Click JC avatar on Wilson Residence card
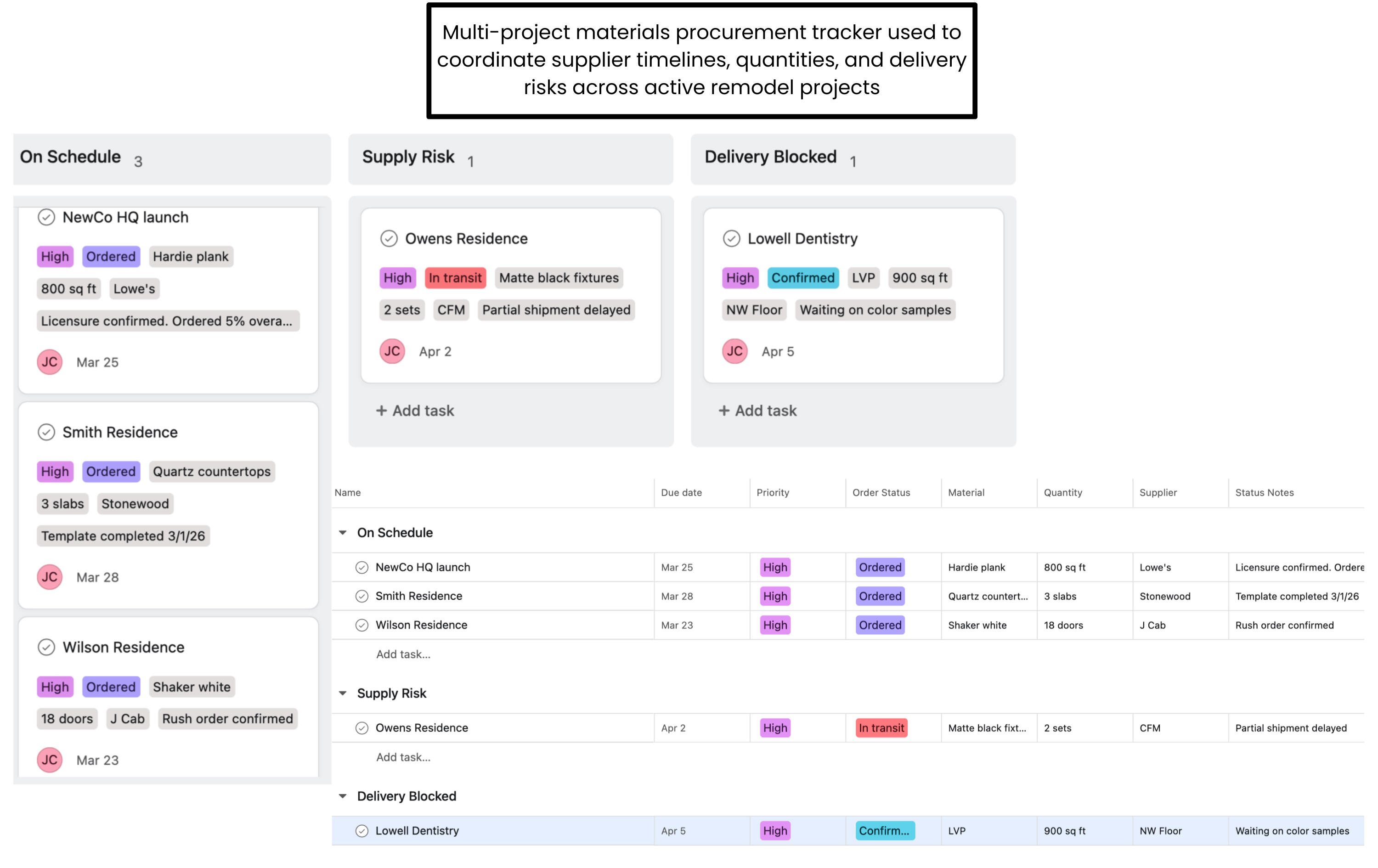This screenshot has width=1378, height=868. tap(50, 760)
